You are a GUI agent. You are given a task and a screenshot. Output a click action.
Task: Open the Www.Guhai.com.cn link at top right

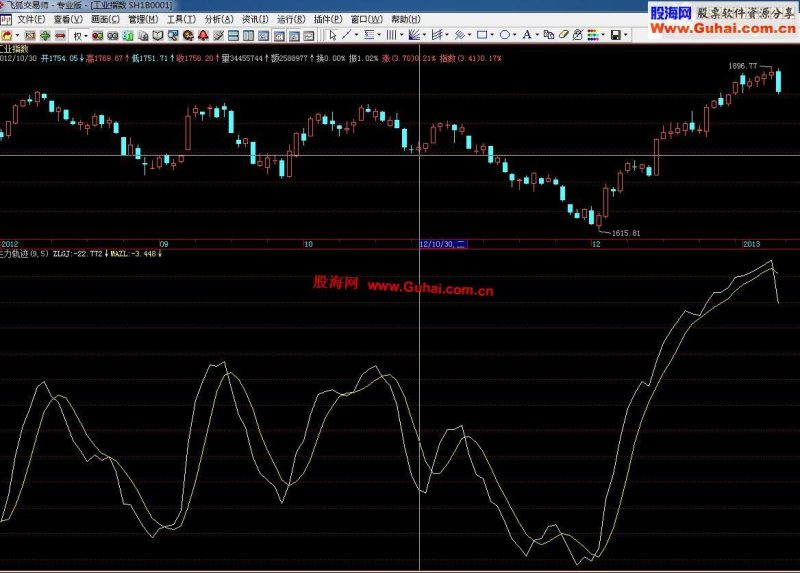(723, 29)
